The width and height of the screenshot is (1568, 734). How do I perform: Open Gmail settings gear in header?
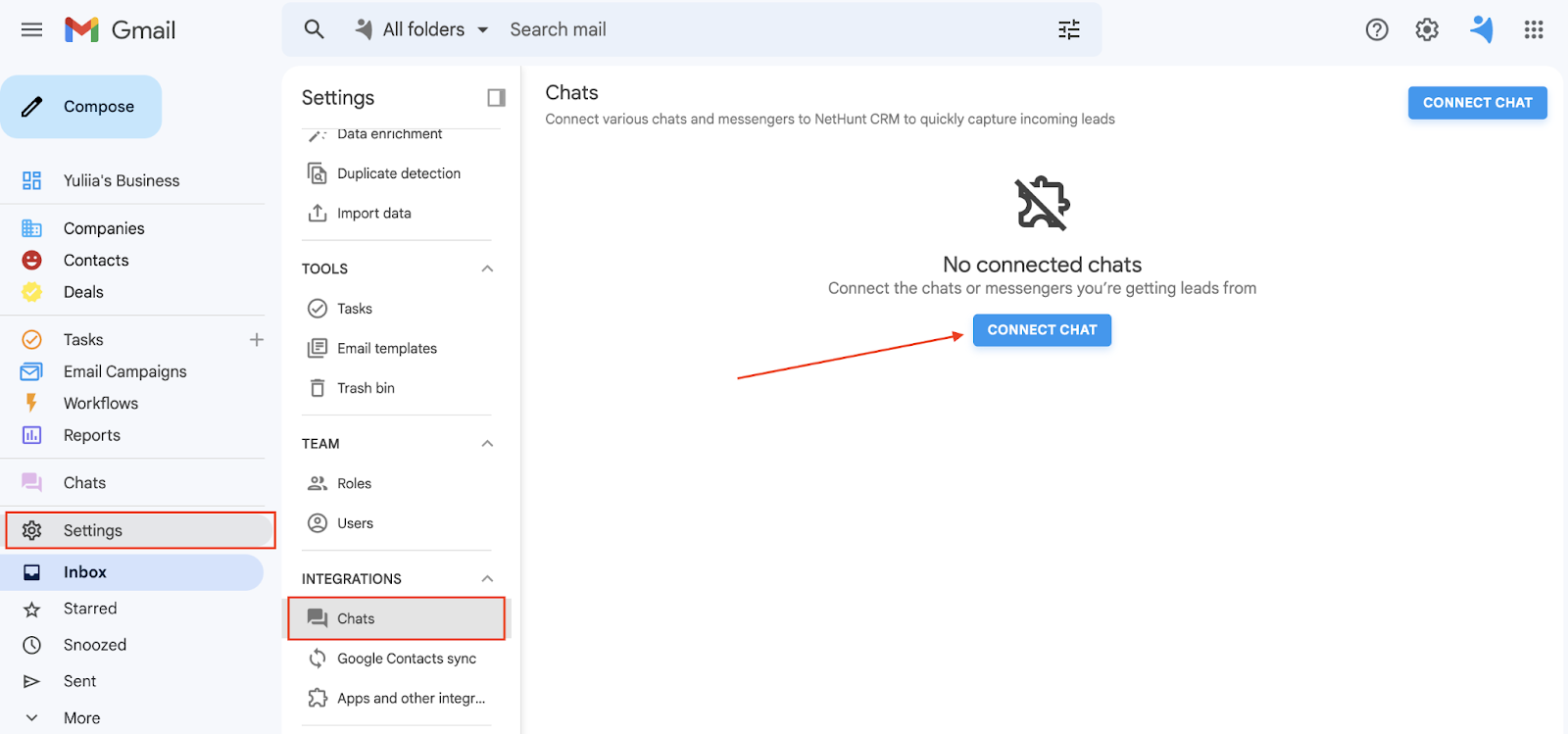point(1427,29)
